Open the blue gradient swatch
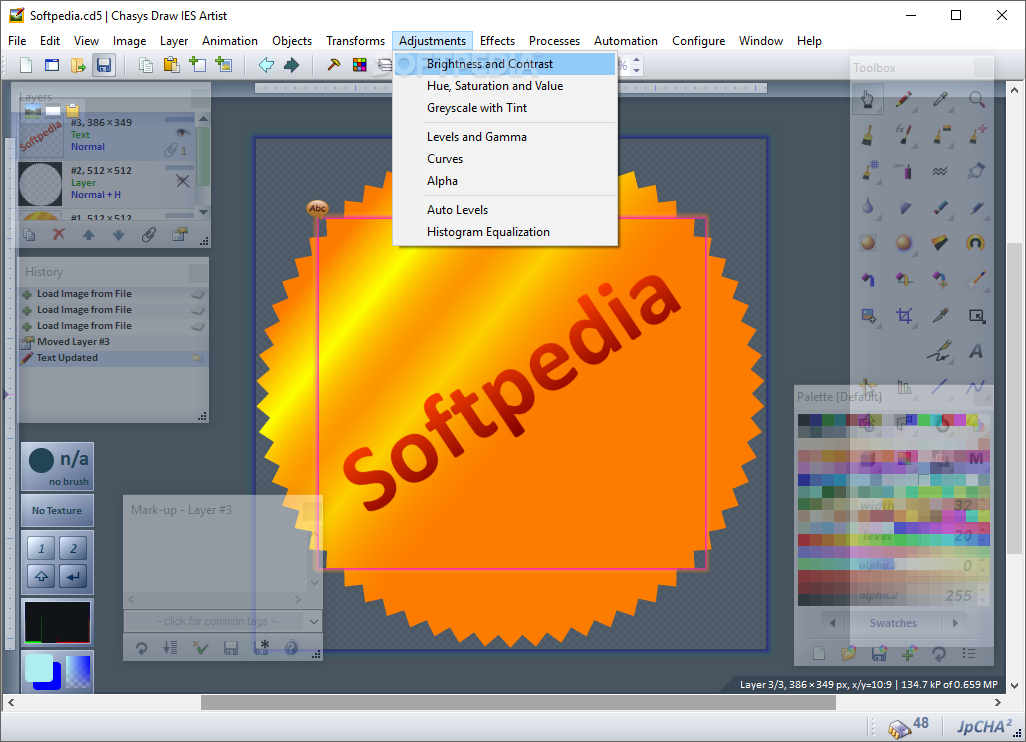The image size is (1026, 742). (x=78, y=671)
